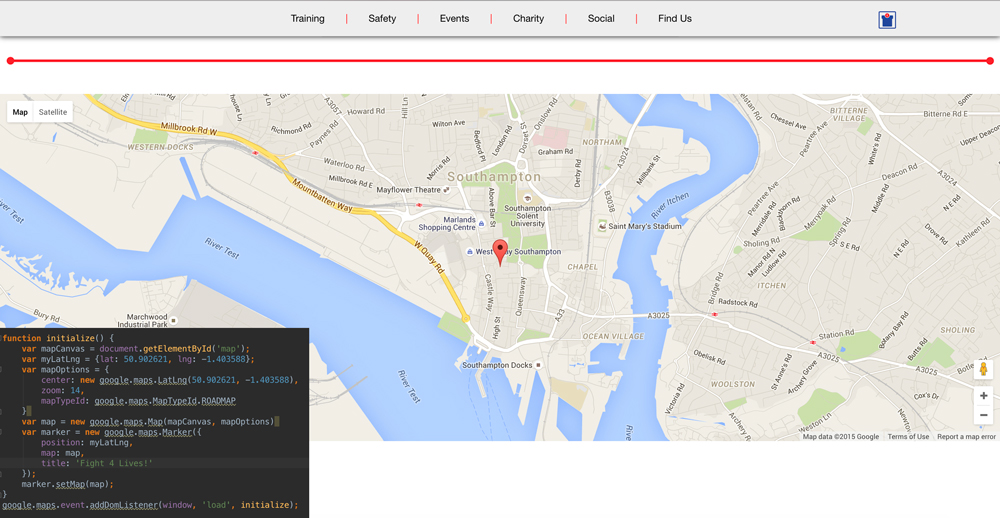Go to the Events page
This screenshot has height=518, width=1000.
[454, 19]
